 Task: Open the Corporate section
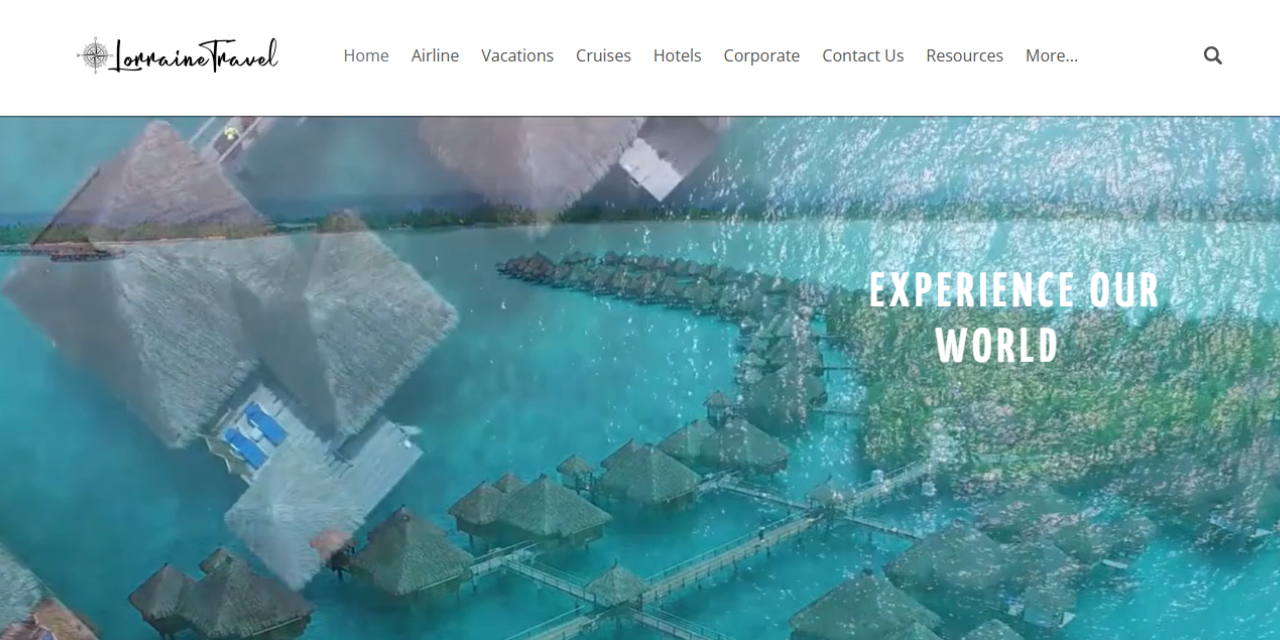(x=761, y=56)
